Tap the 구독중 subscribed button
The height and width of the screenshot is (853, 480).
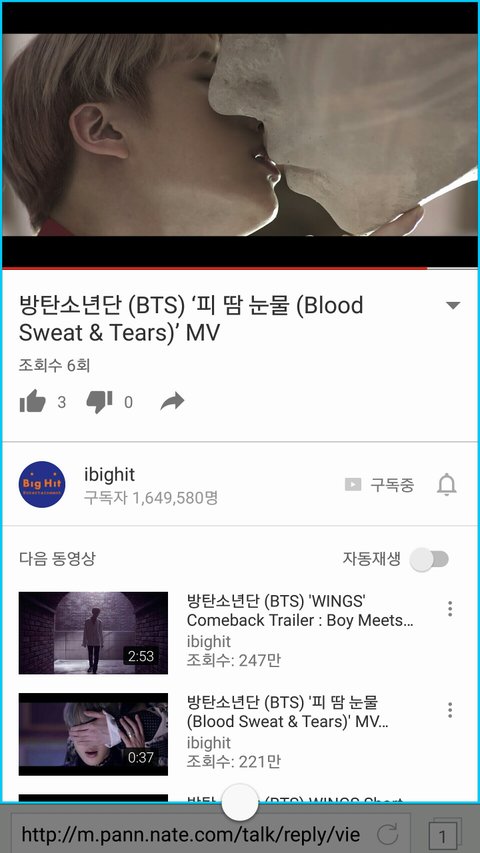click(379, 484)
